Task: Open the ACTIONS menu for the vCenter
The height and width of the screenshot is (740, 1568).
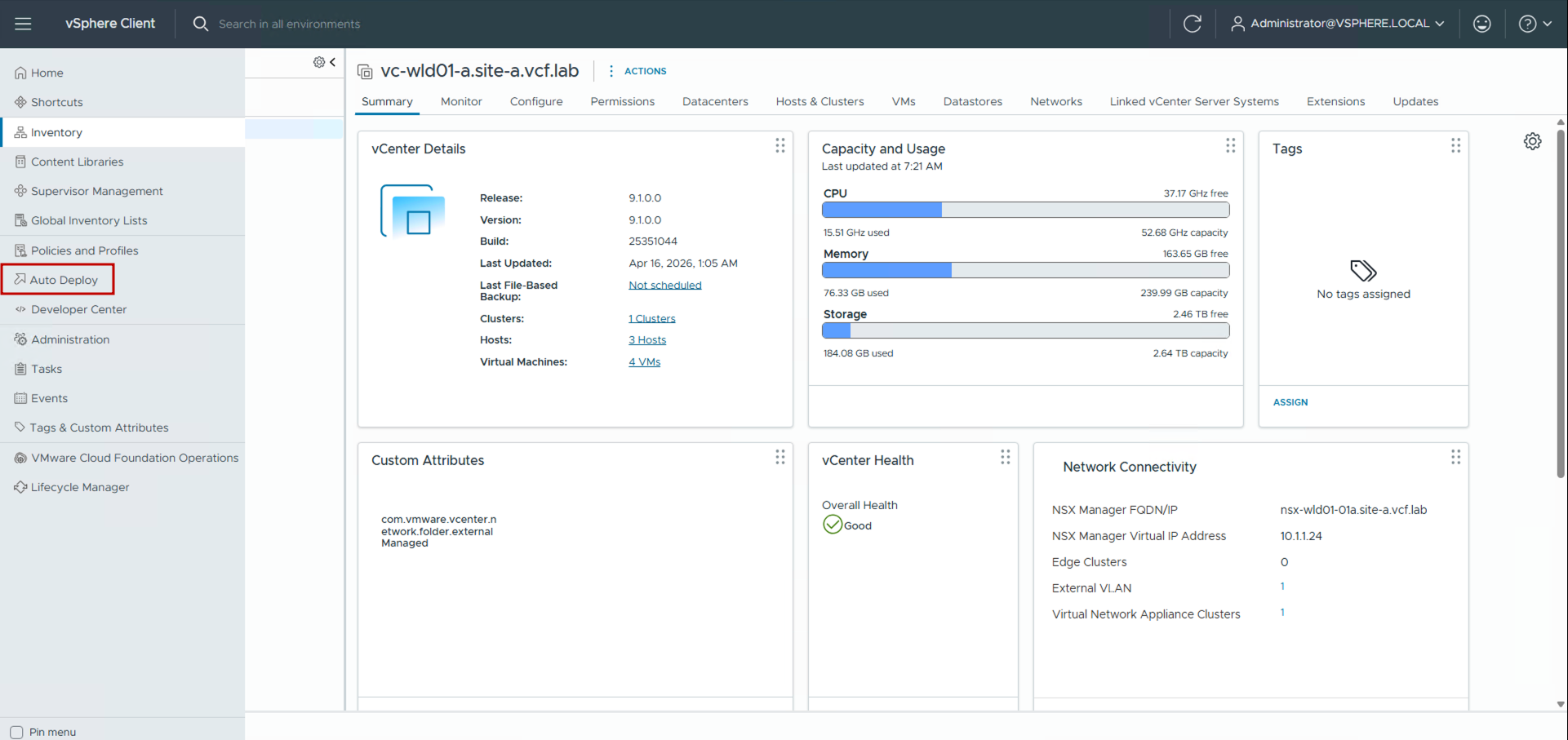Action: coord(637,71)
